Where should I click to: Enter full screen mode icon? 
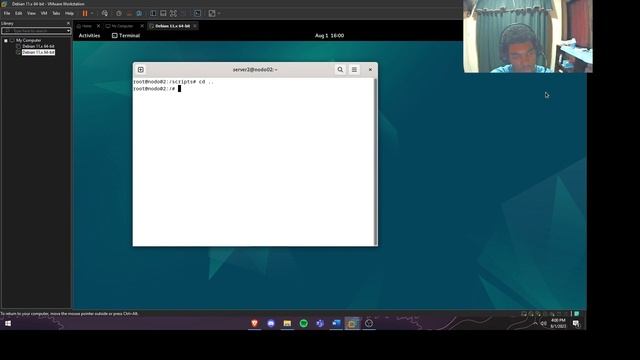pyautogui.click(x=173, y=13)
